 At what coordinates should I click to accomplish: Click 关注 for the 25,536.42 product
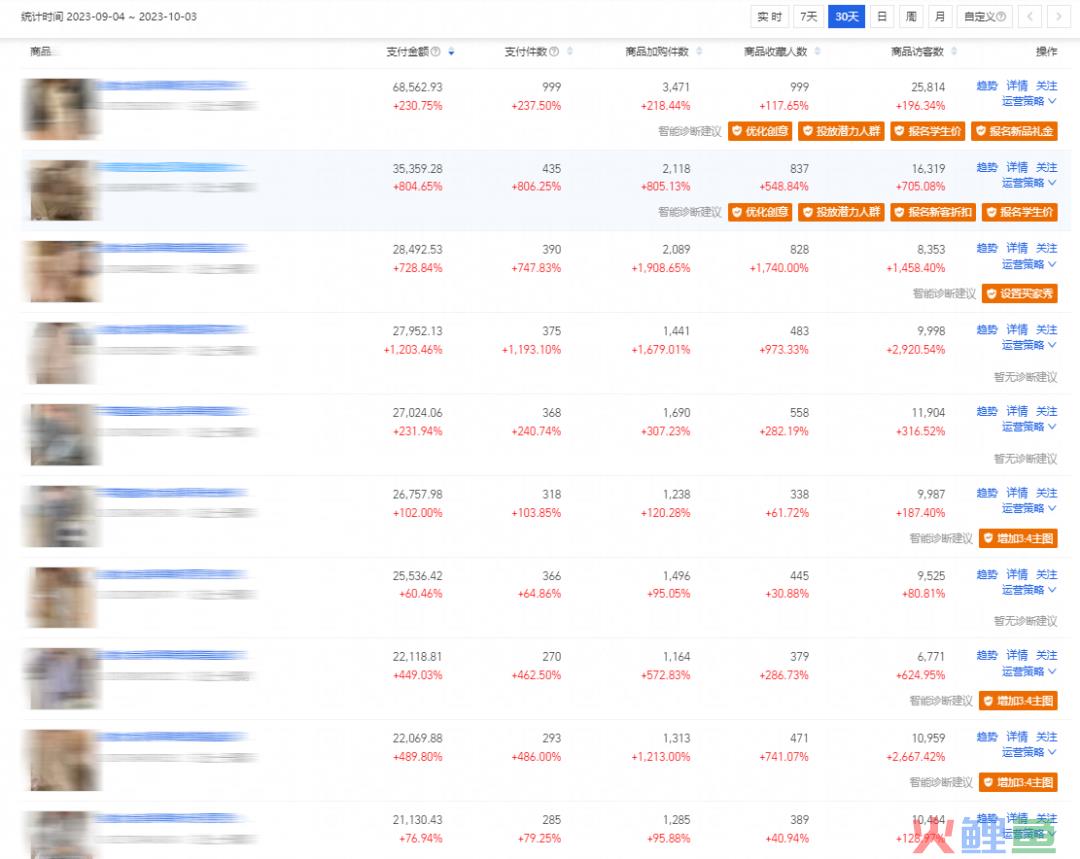(1046, 574)
